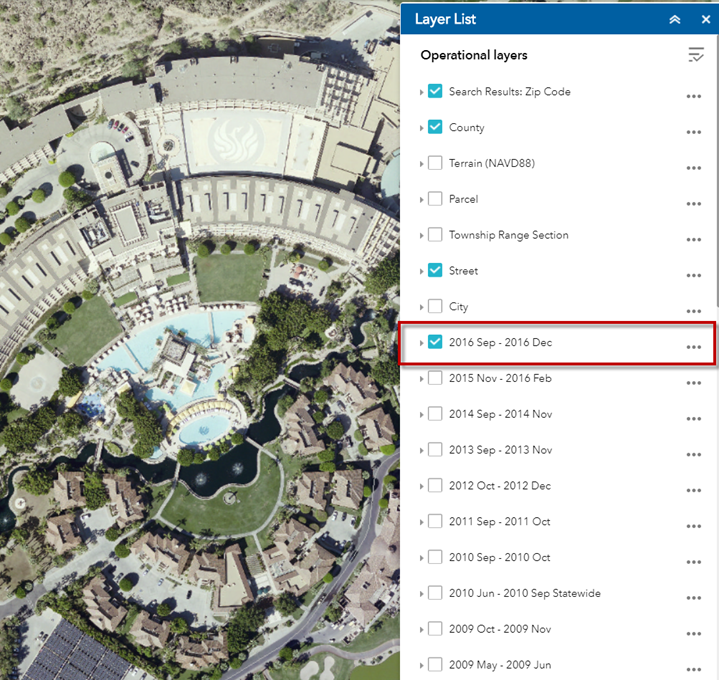The width and height of the screenshot is (719, 680).
Task: Expand the Terrain (NAVD88) layer arrow
Action: 421,164
